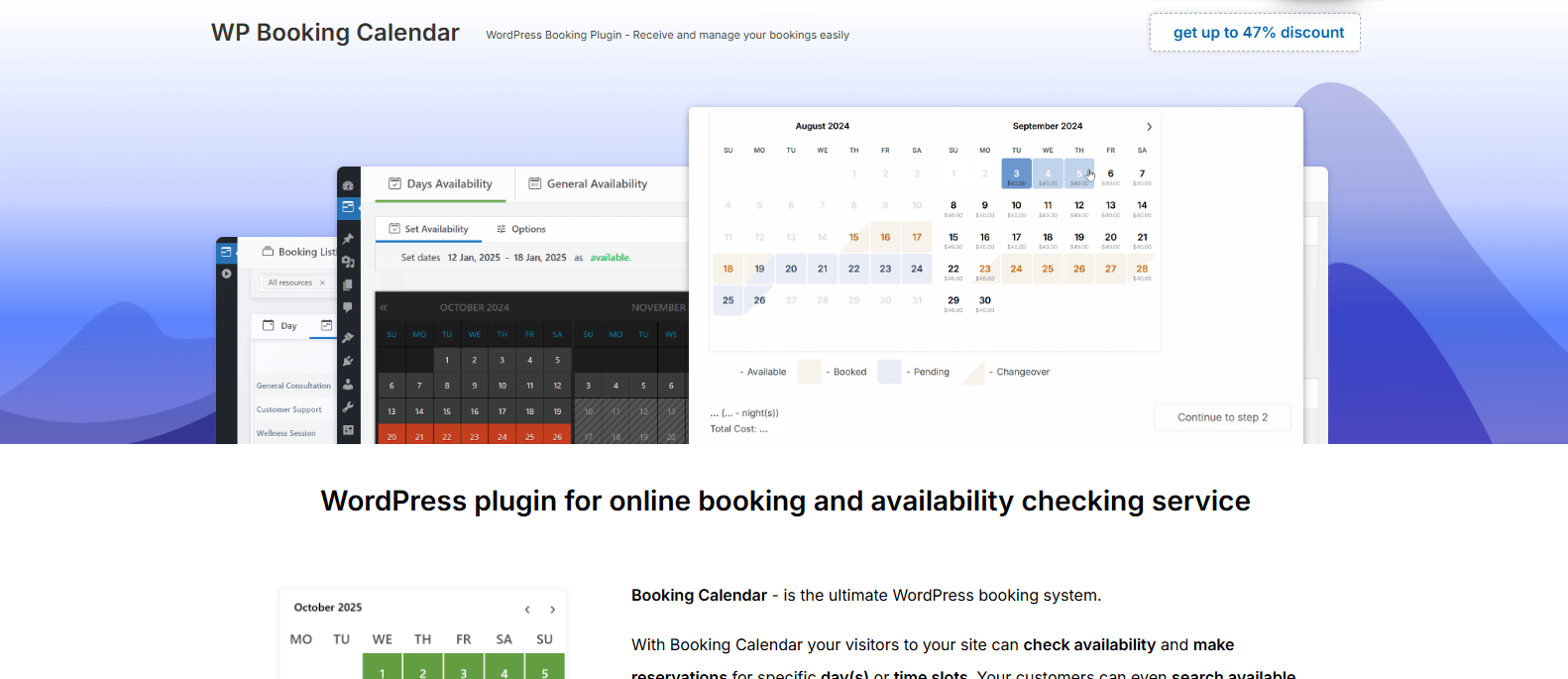Click the calendar icon next to Day
This screenshot has height=679, width=1568.
pos(268,325)
